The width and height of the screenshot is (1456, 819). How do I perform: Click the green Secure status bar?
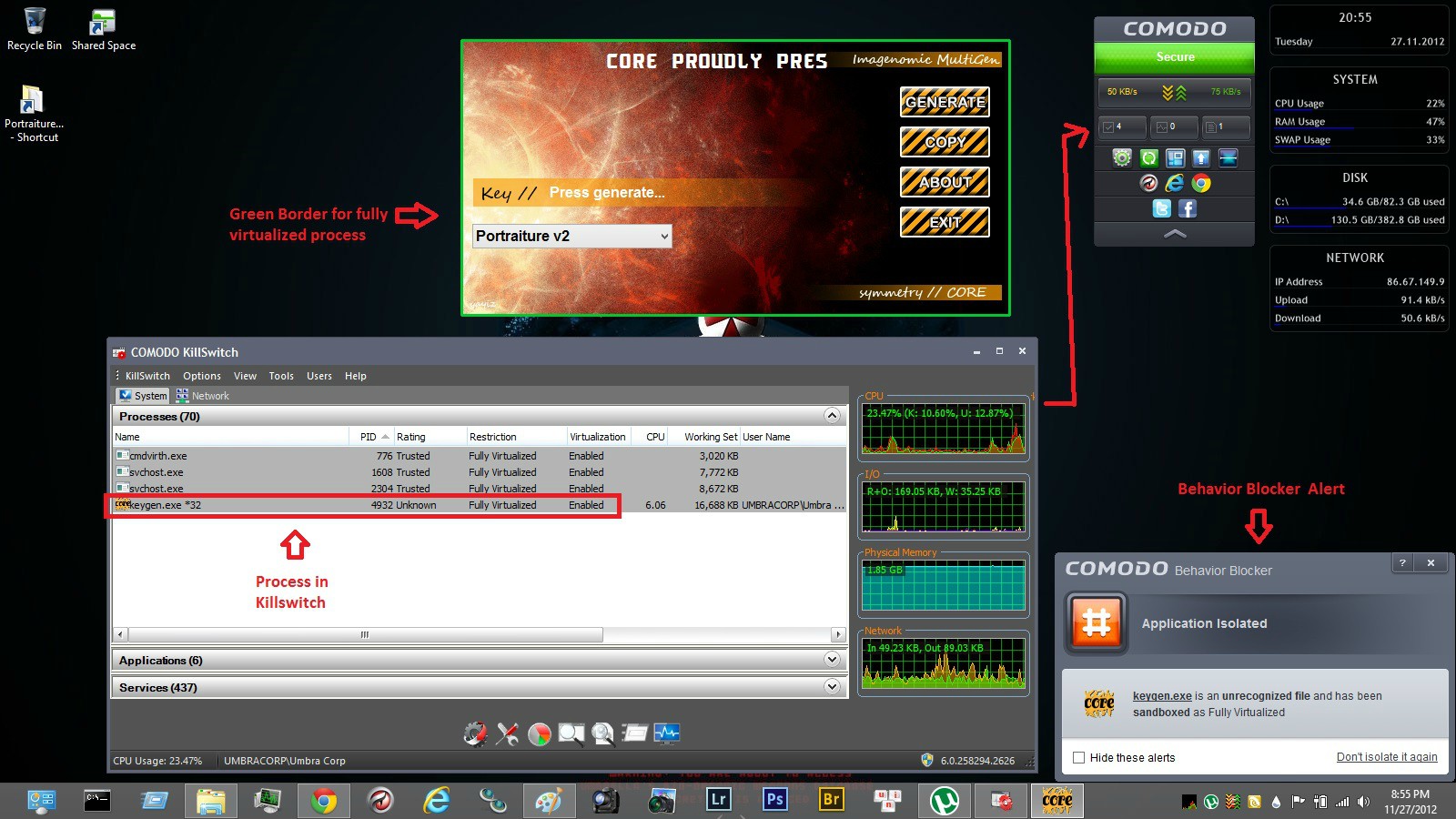(1175, 56)
